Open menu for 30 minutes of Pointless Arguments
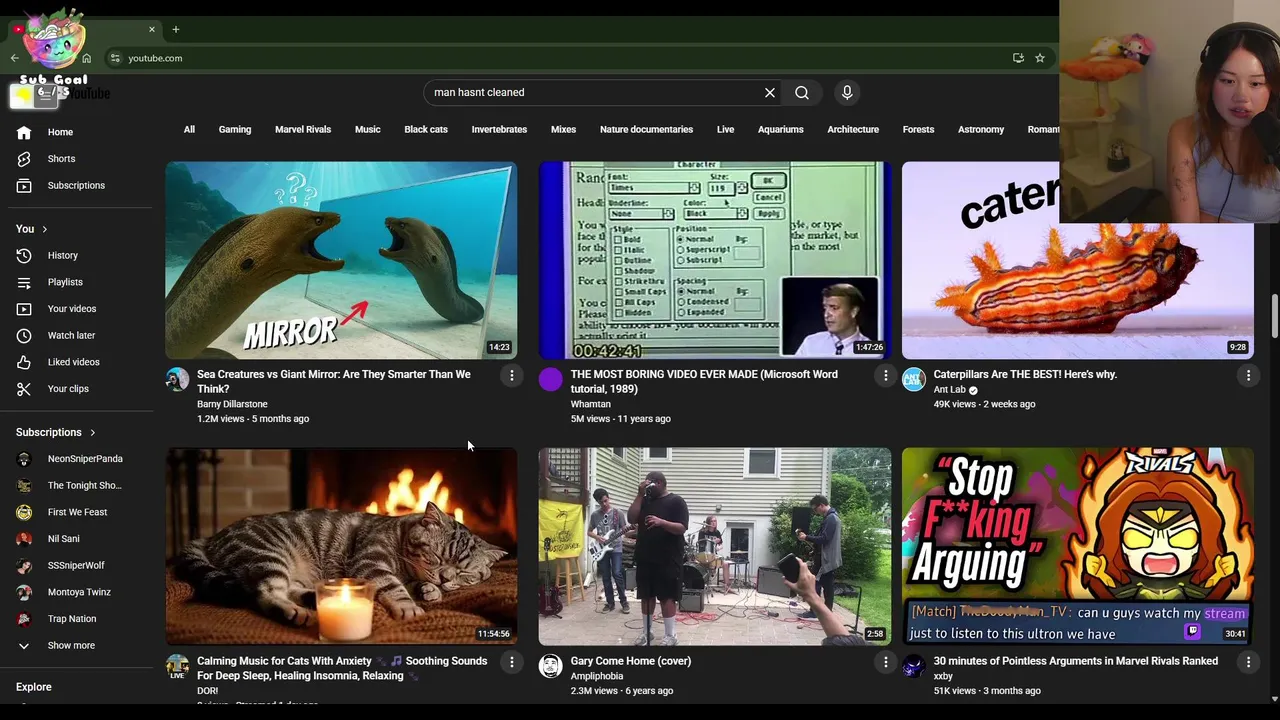 (1248, 662)
